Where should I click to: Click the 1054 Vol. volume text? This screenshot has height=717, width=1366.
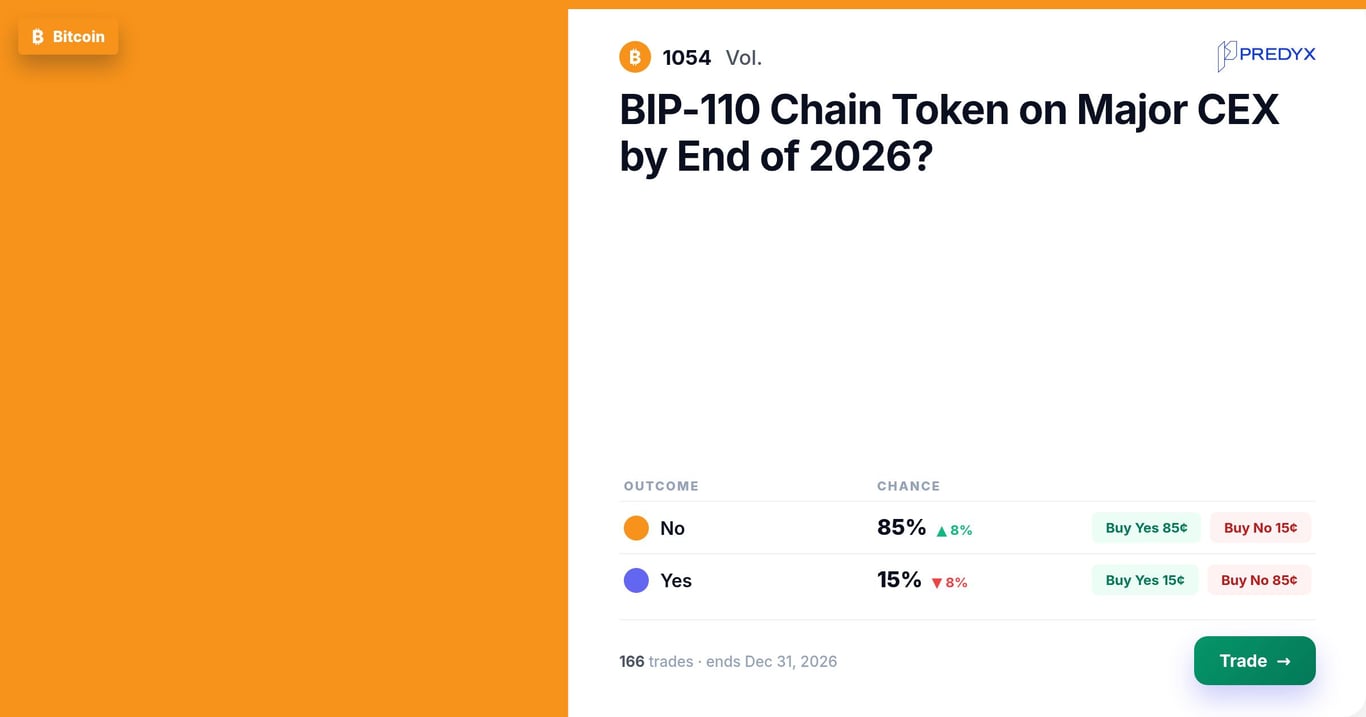(712, 58)
